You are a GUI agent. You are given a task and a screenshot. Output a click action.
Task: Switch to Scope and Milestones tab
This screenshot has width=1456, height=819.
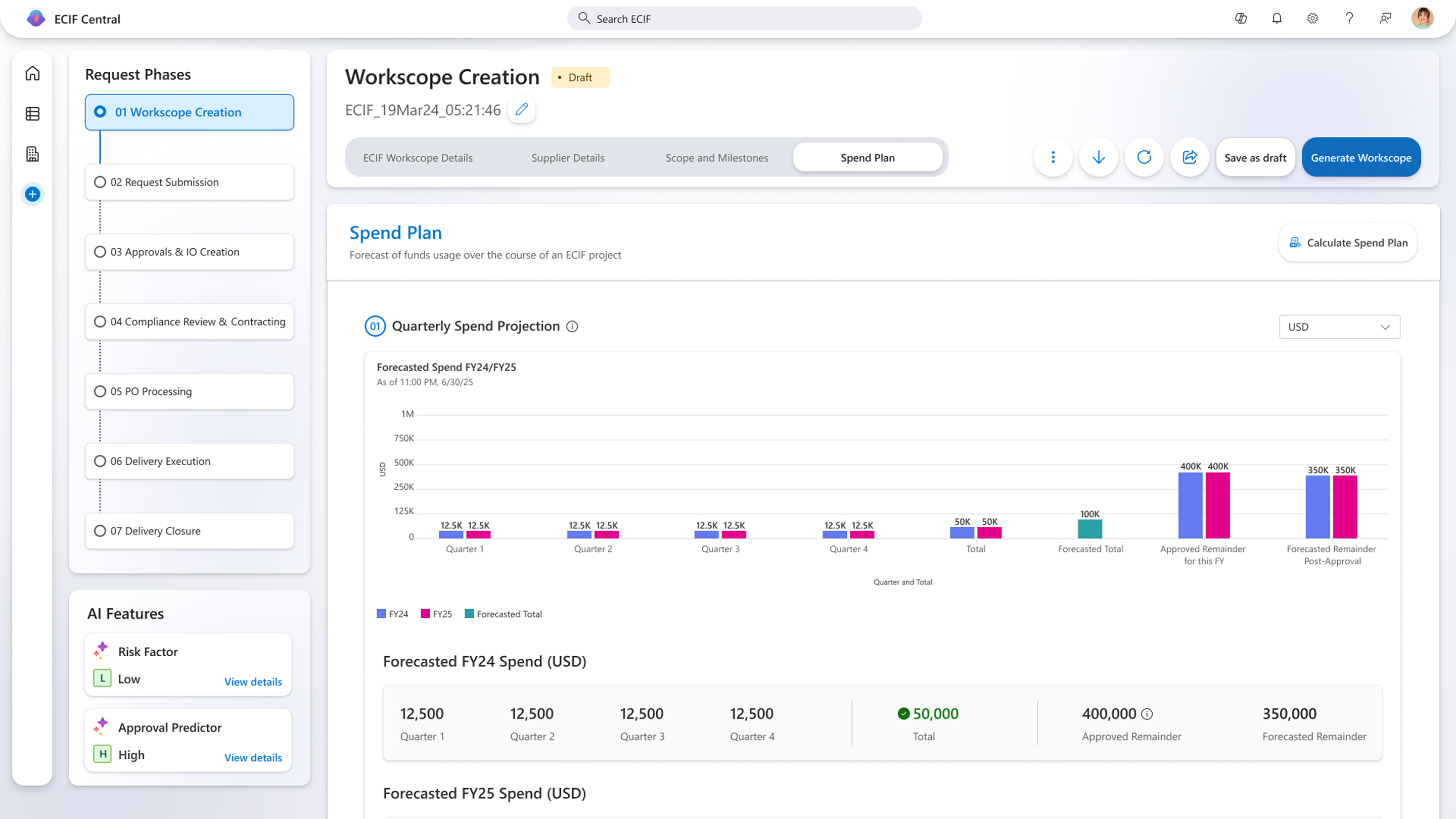(x=717, y=158)
